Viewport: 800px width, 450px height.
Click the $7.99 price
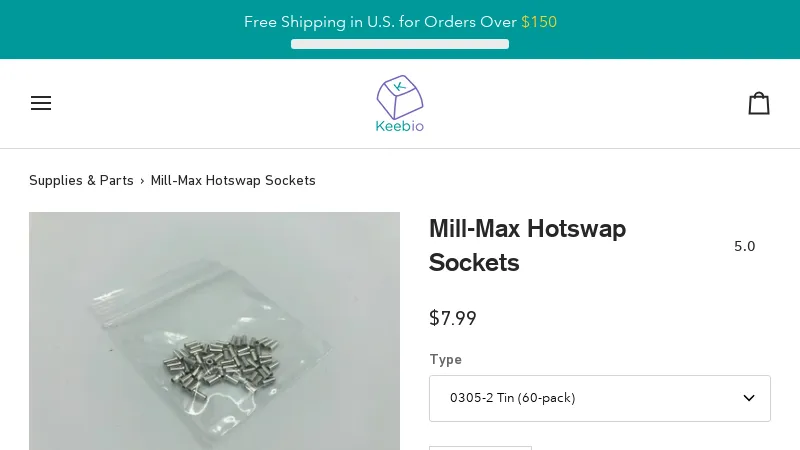[453, 318]
